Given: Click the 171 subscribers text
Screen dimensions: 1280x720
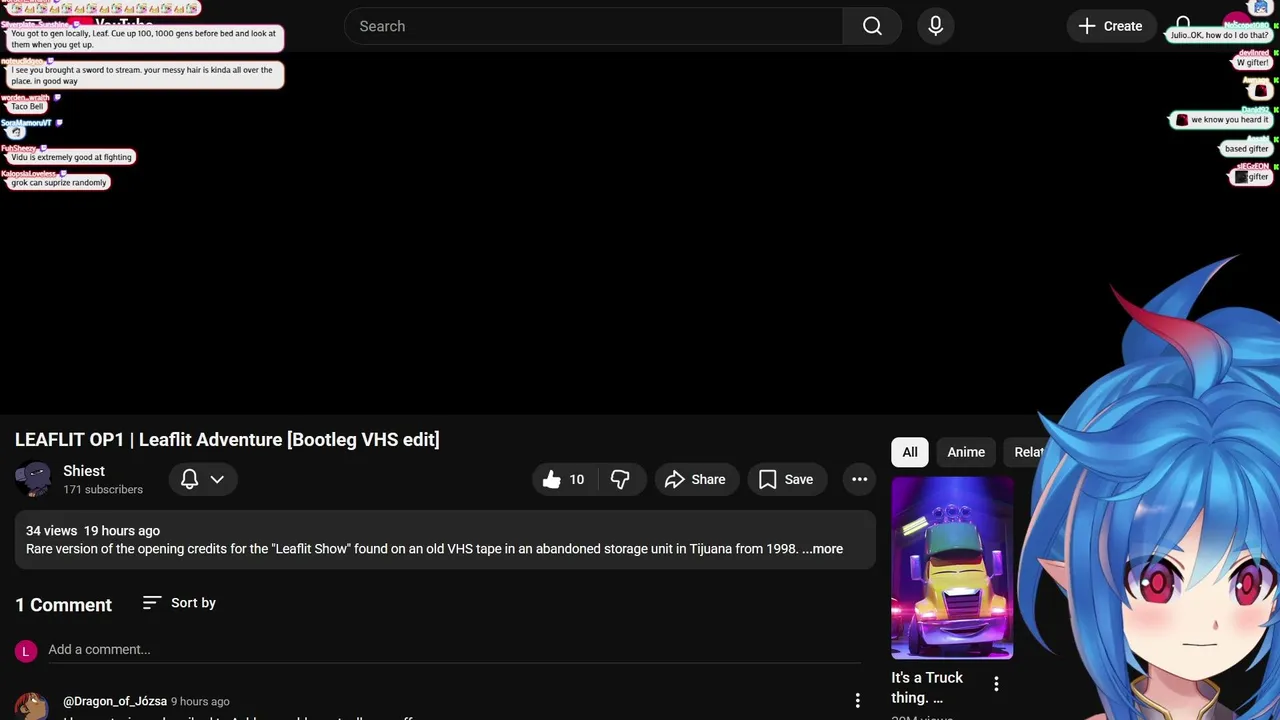Looking at the screenshot, I should (x=103, y=490).
